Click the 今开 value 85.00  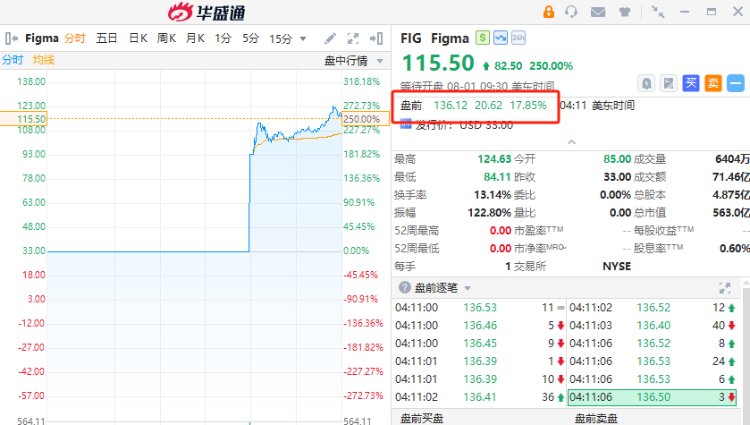pyautogui.click(x=617, y=159)
